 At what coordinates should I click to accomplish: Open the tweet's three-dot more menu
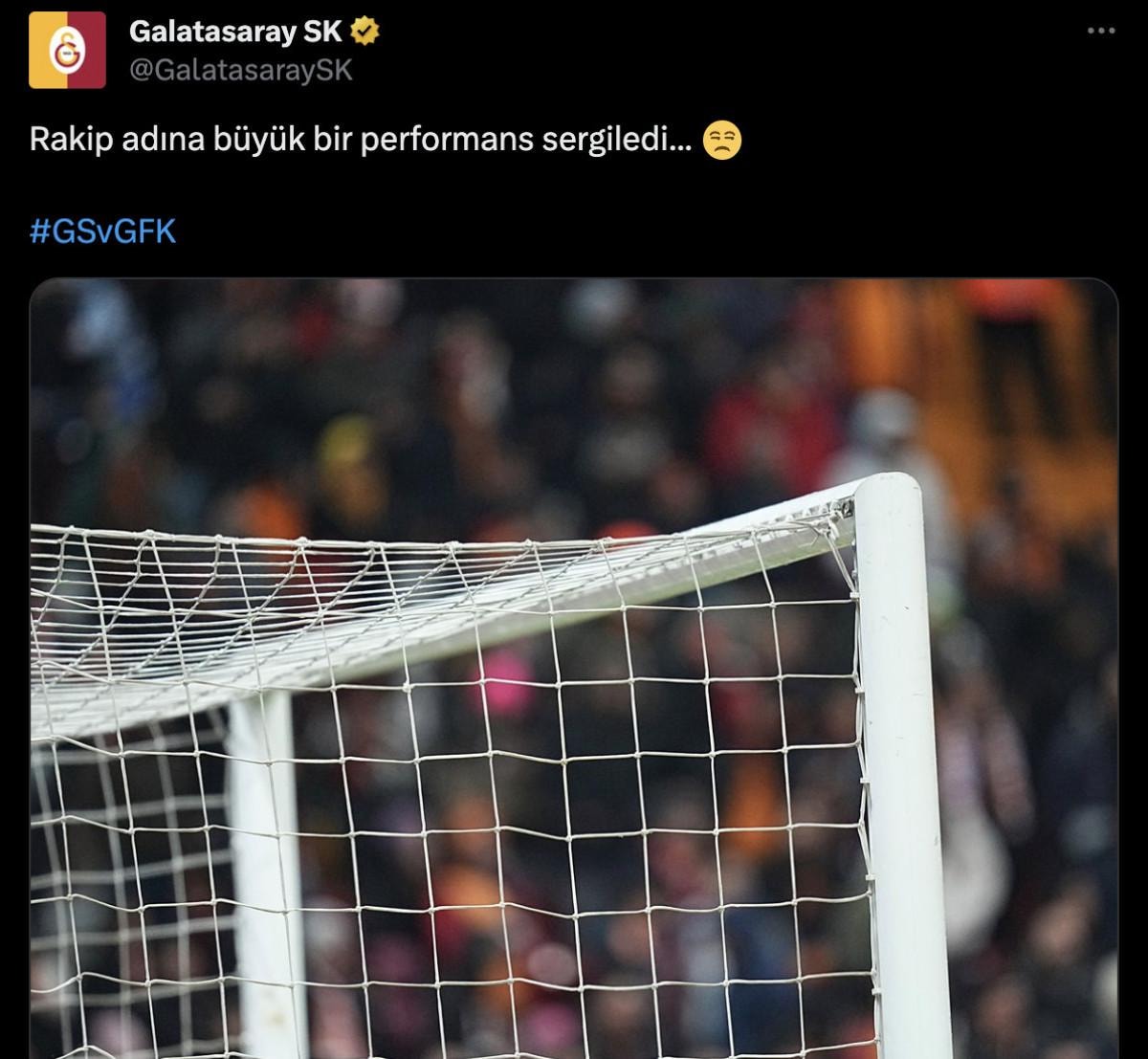click(1102, 31)
